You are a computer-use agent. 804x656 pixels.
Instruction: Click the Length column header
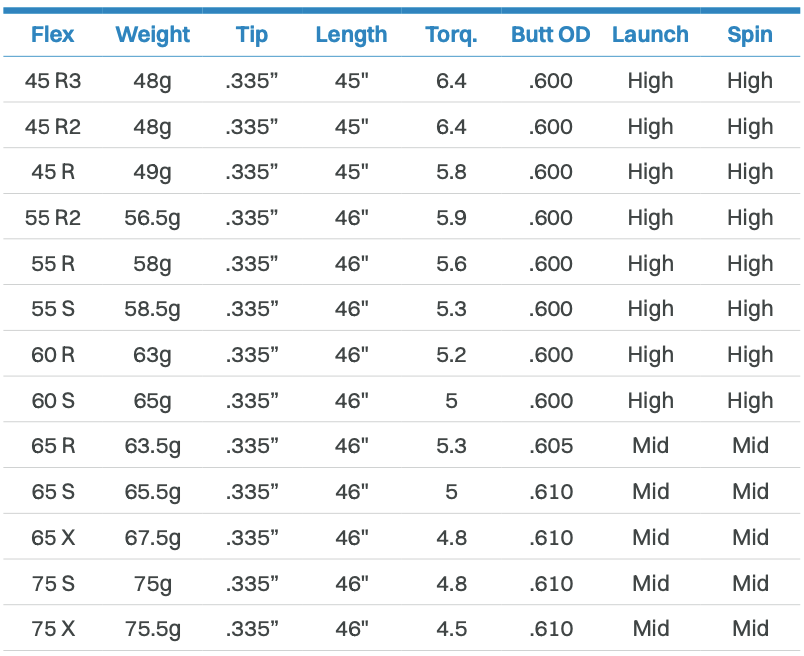tap(351, 35)
